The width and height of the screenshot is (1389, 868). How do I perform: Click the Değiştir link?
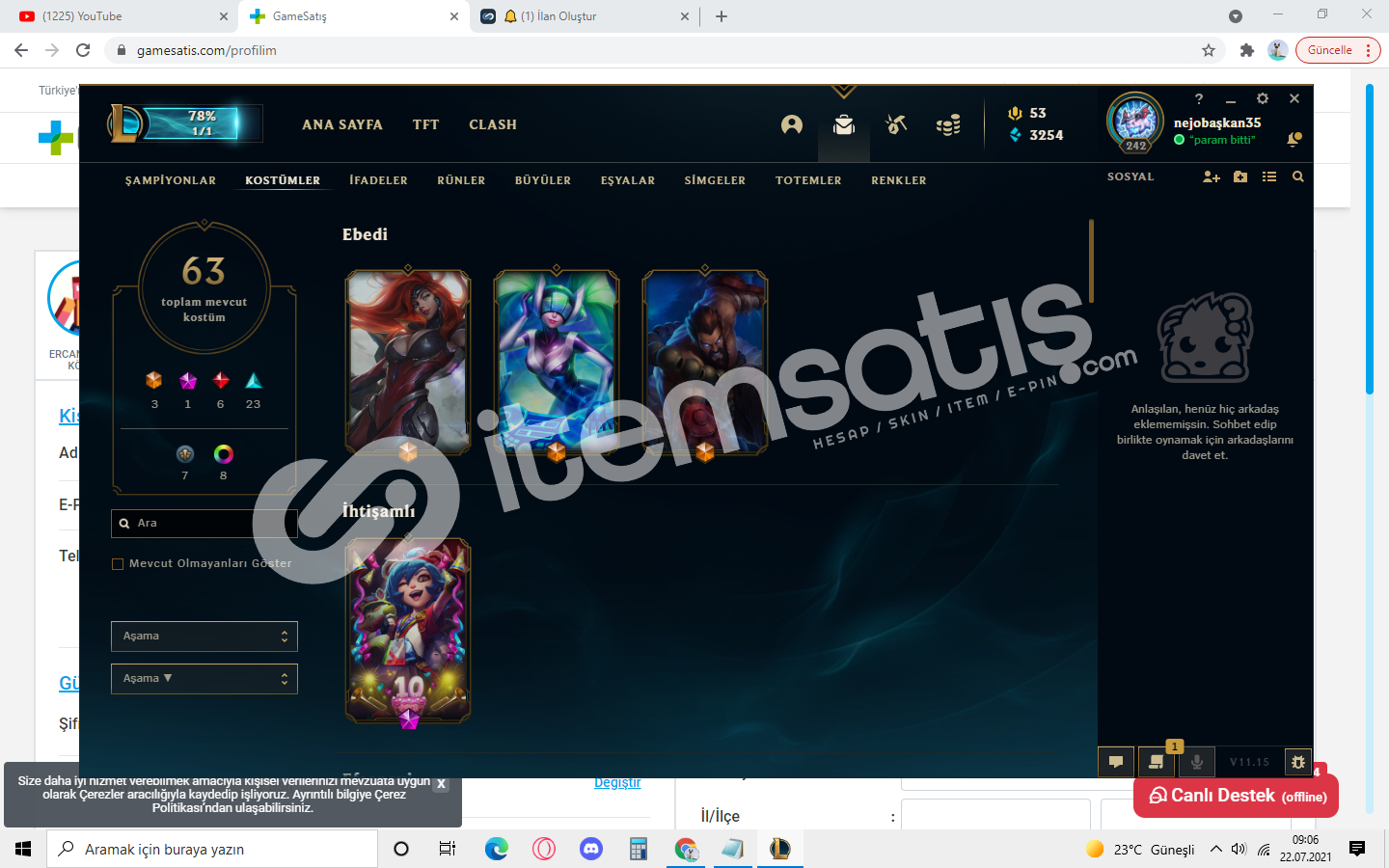tap(617, 783)
